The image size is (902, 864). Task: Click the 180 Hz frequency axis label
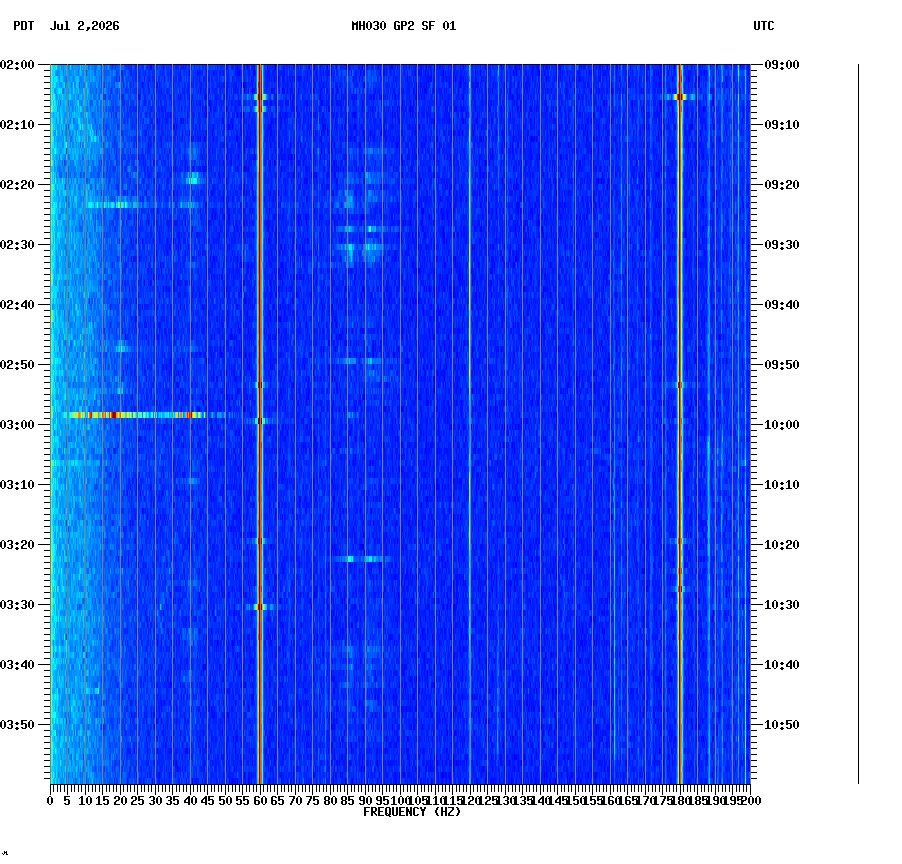pyautogui.click(x=680, y=801)
